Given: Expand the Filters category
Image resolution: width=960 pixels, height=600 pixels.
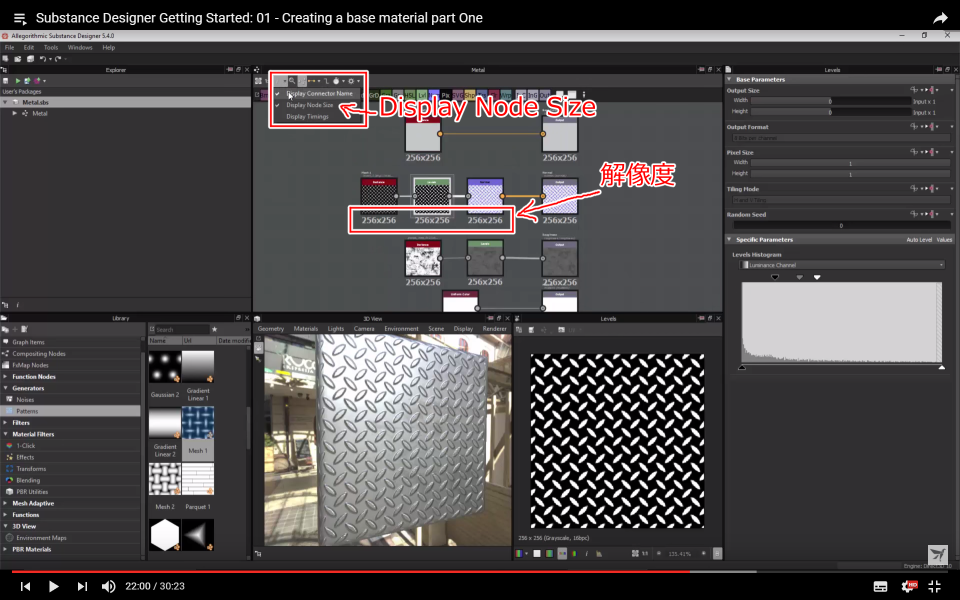Looking at the screenshot, I should tap(6, 422).
